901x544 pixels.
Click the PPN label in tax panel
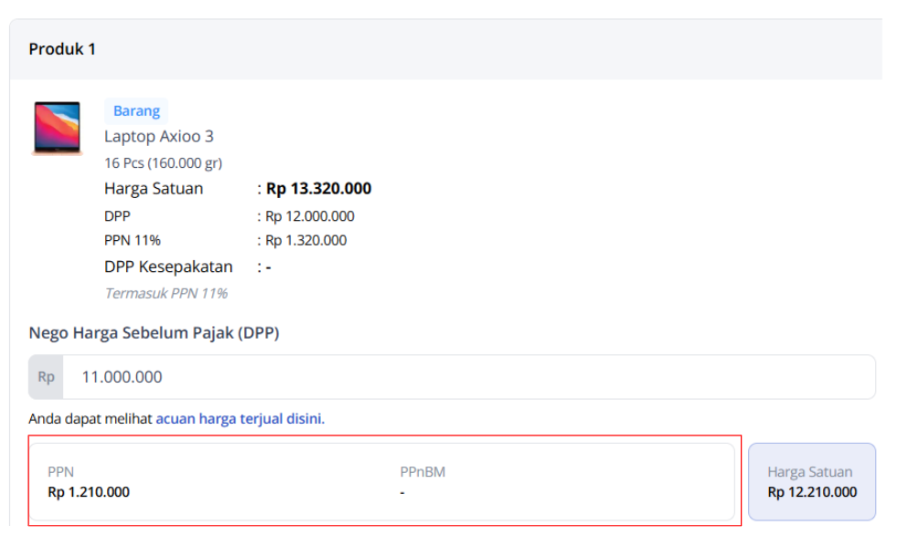coord(60,472)
